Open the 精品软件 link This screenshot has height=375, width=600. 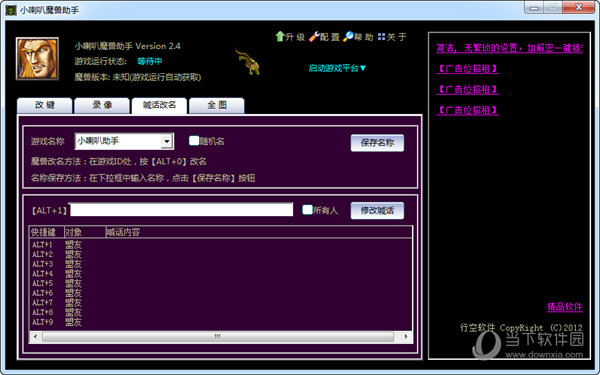[x=564, y=307]
